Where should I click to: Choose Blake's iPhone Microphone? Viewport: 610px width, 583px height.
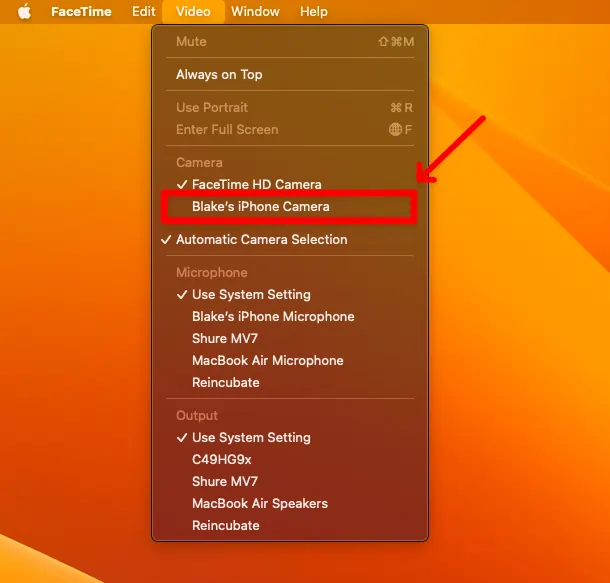[290, 317]
